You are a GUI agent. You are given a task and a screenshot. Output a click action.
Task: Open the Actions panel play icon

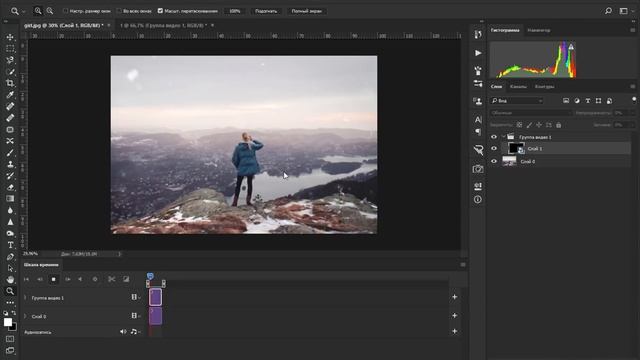pyautogui.click(x=478, y=53)
